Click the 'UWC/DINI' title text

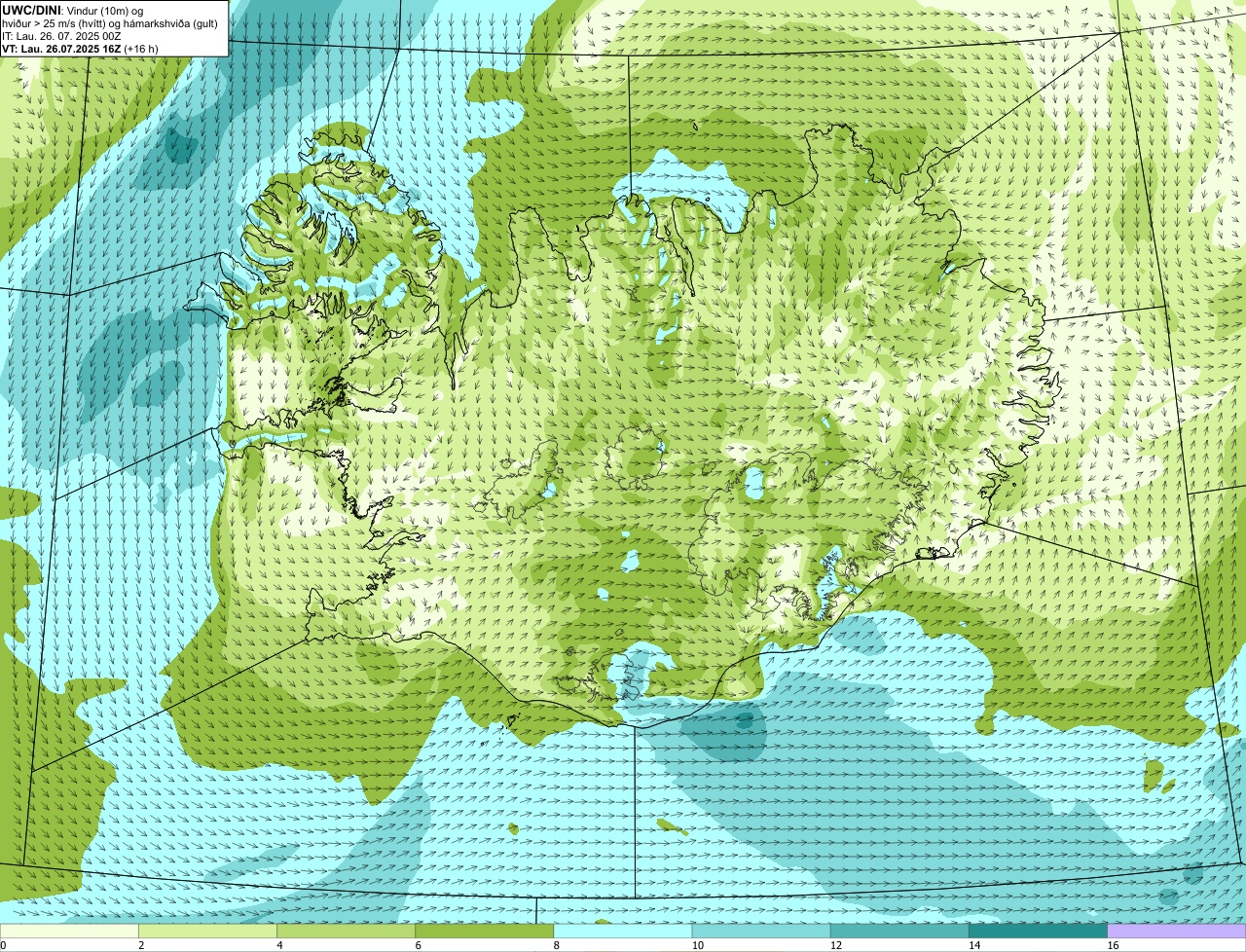click(x=31, y=11)
